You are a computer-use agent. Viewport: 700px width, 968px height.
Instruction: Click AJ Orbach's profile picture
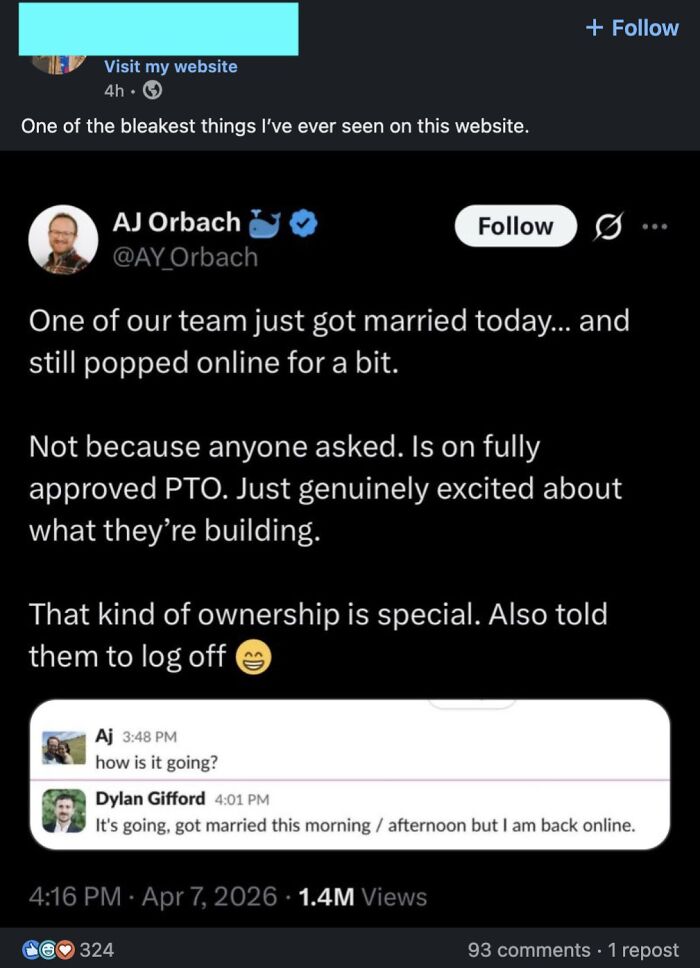point(63,238)
